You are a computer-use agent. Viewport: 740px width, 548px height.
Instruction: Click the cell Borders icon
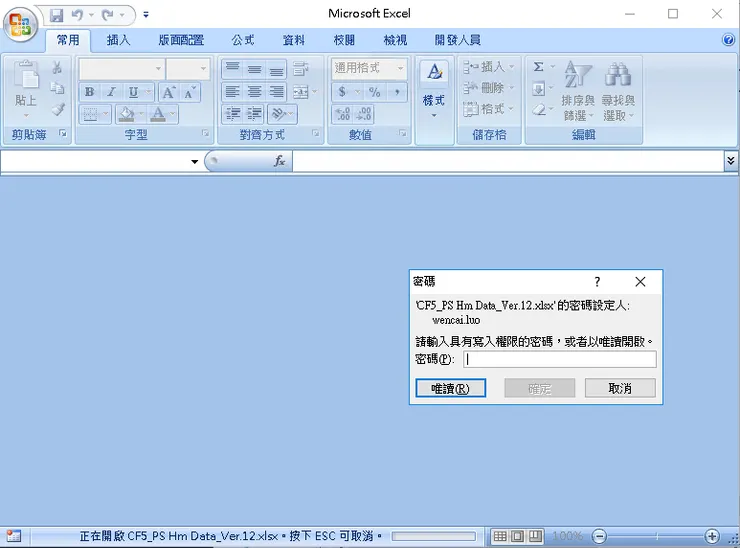click(90, 114)
